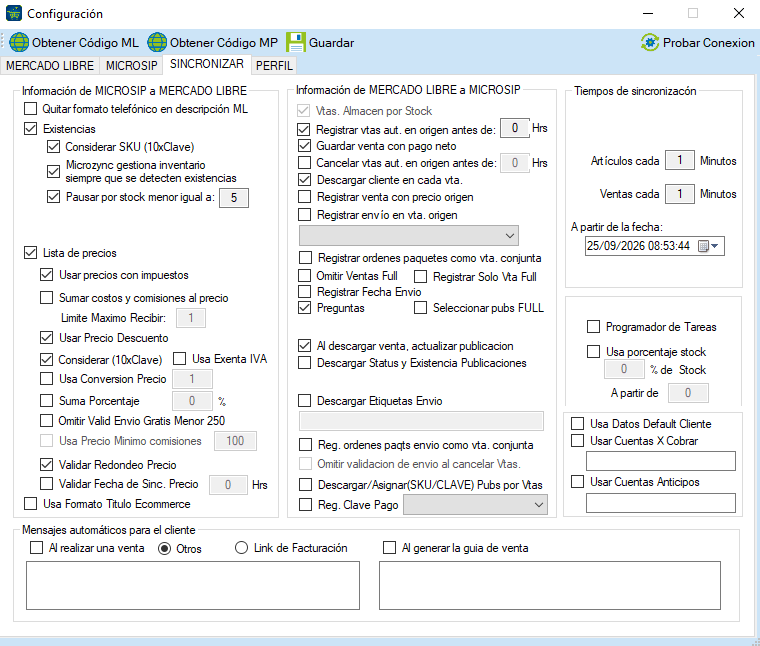Uncheck Descargar cliente en cada vta.

pos(304,180)
